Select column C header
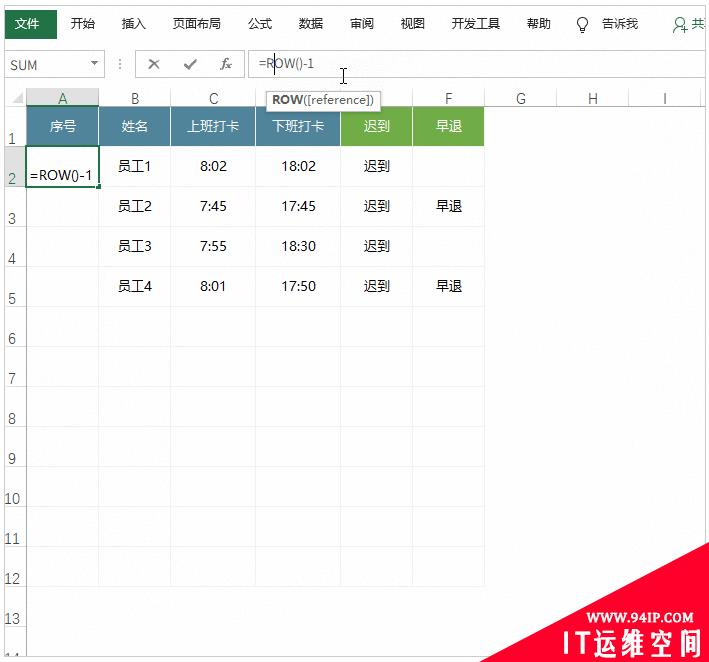Viewport: 709px width, 662px height. pos(213,98)
